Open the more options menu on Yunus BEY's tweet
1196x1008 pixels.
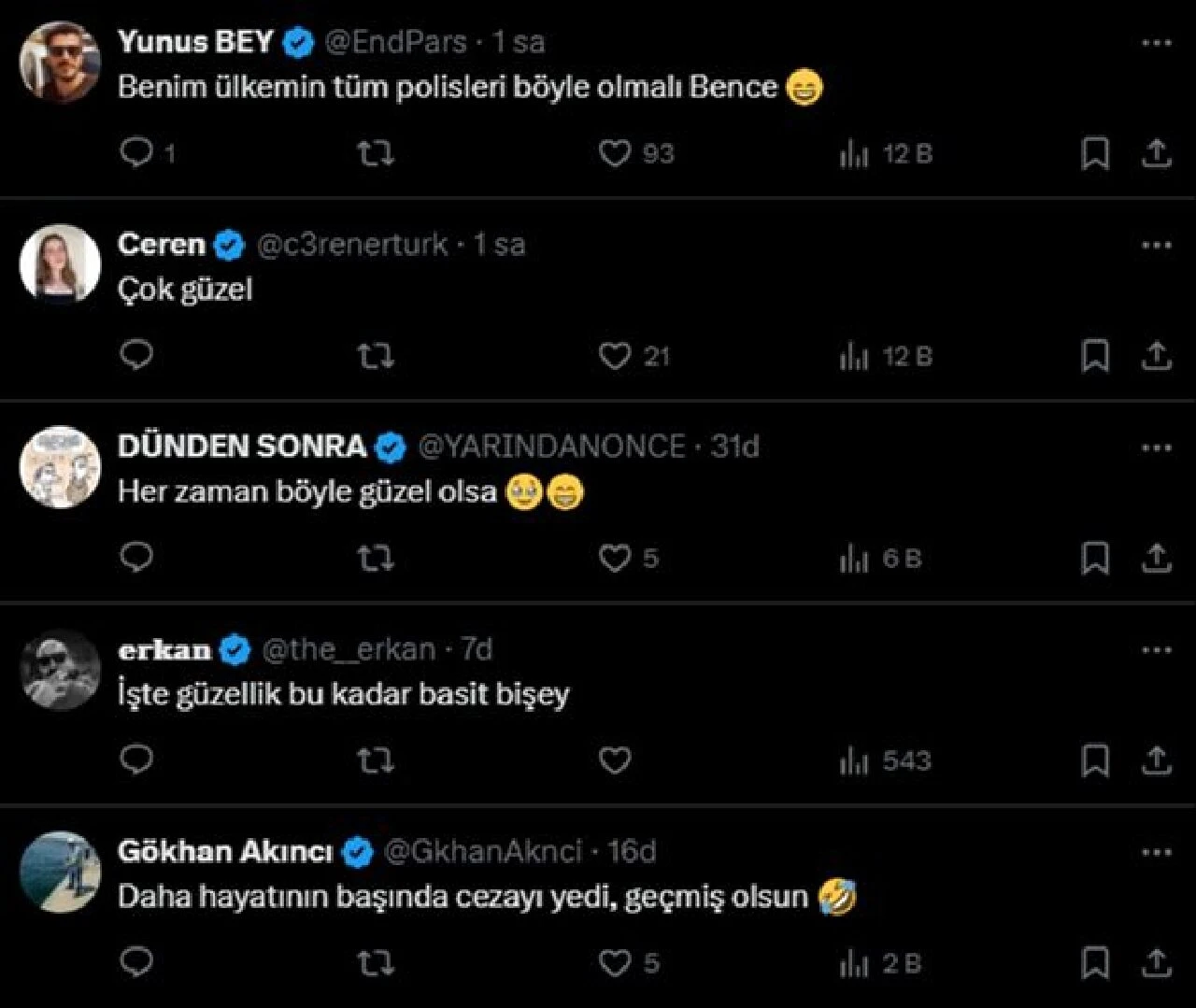tap(1157, 41)
